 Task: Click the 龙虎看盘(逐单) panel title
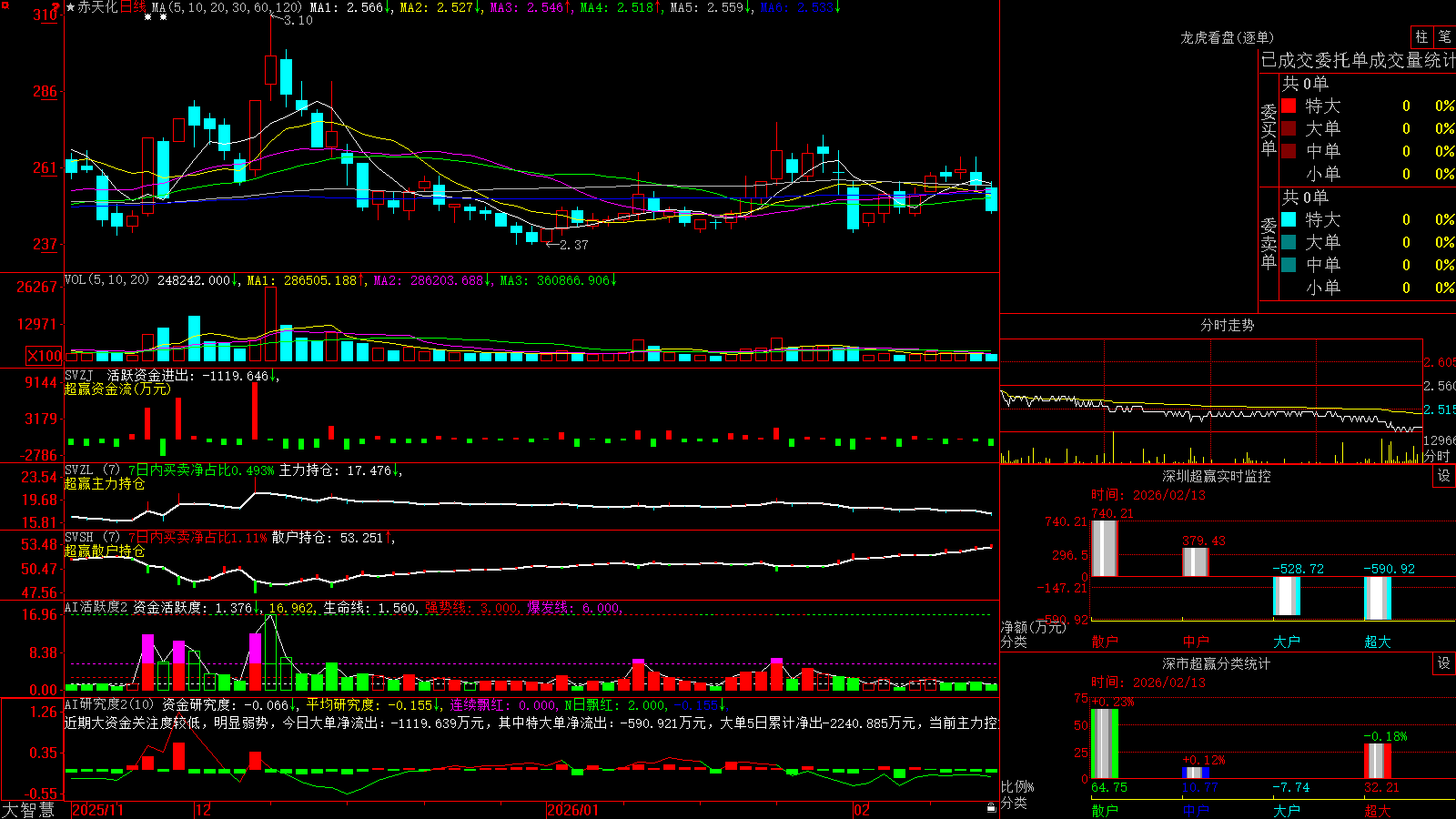1227,37
